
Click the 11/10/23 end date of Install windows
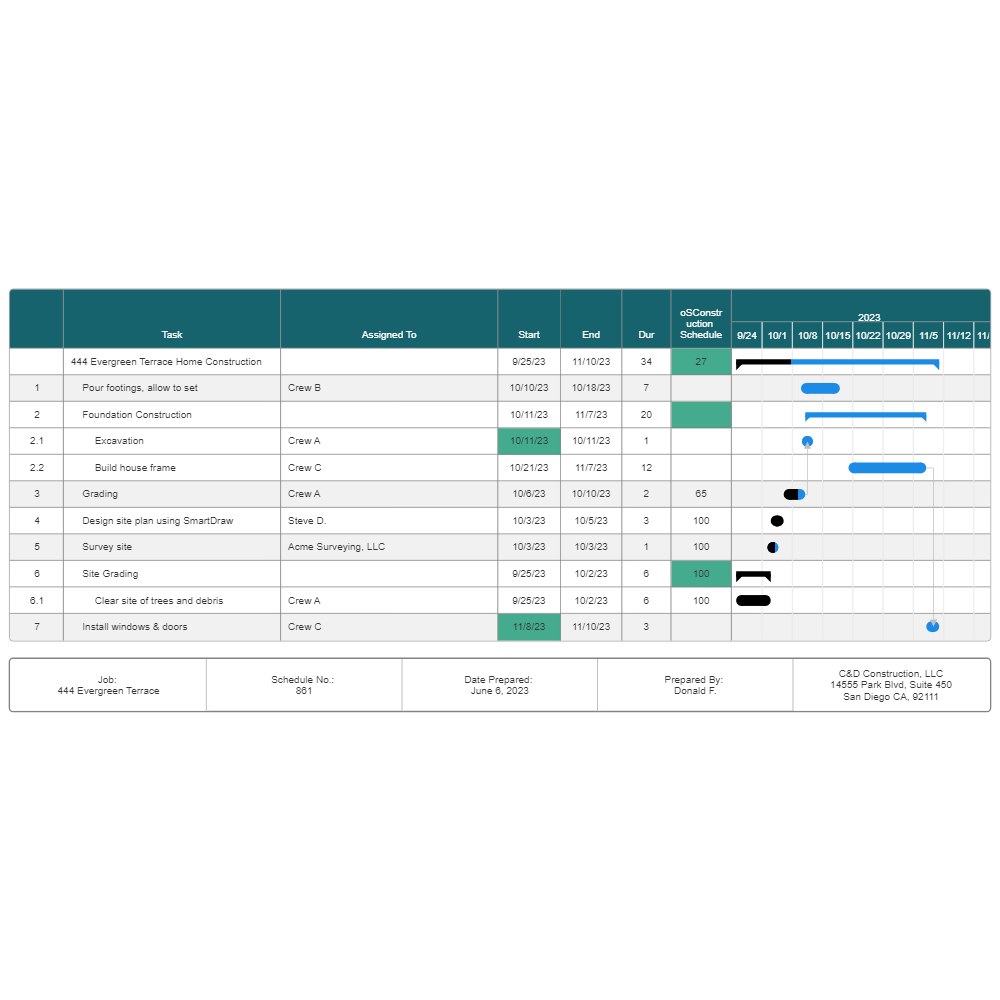[x=591, y=627]
